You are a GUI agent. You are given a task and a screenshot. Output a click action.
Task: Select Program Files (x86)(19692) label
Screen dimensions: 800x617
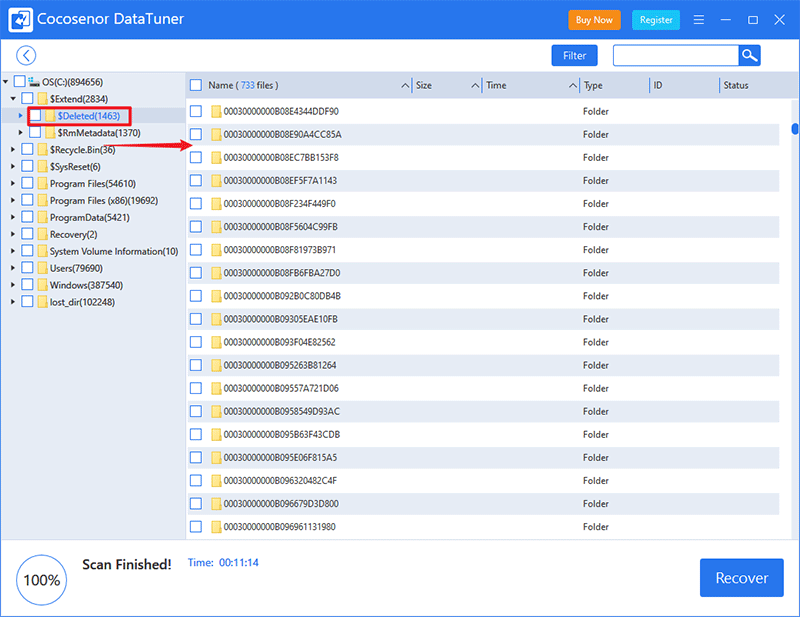104,201
